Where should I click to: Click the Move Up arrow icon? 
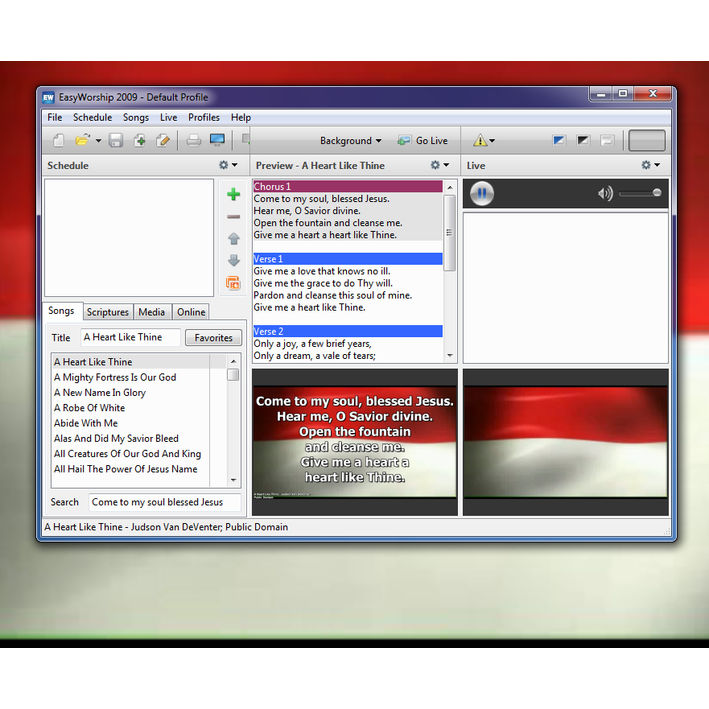pos(233,238)
